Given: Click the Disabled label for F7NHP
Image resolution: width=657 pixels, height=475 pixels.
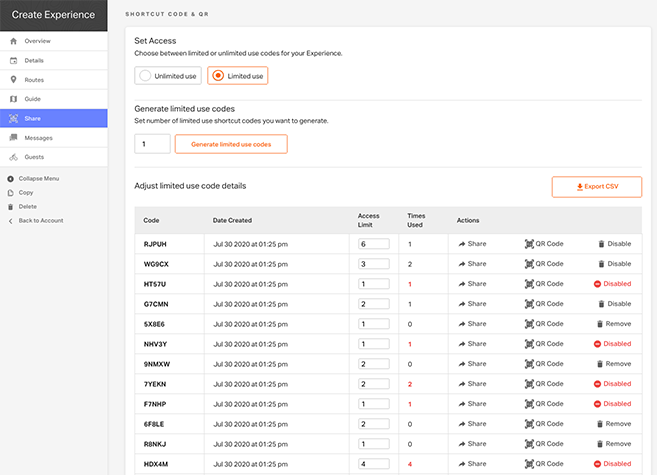Looking at the screenshot, I should 617,404.
